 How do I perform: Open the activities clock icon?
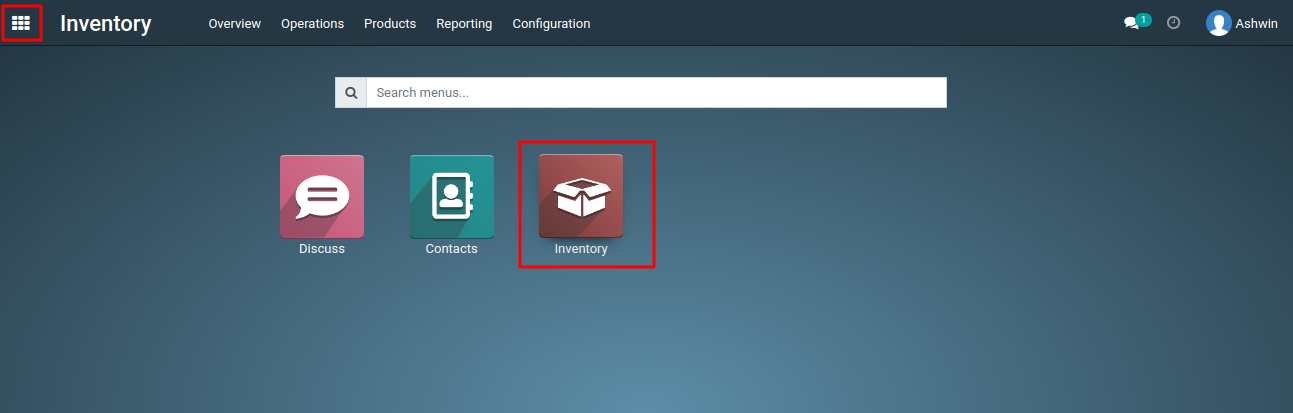click(x=1174, y=23)
